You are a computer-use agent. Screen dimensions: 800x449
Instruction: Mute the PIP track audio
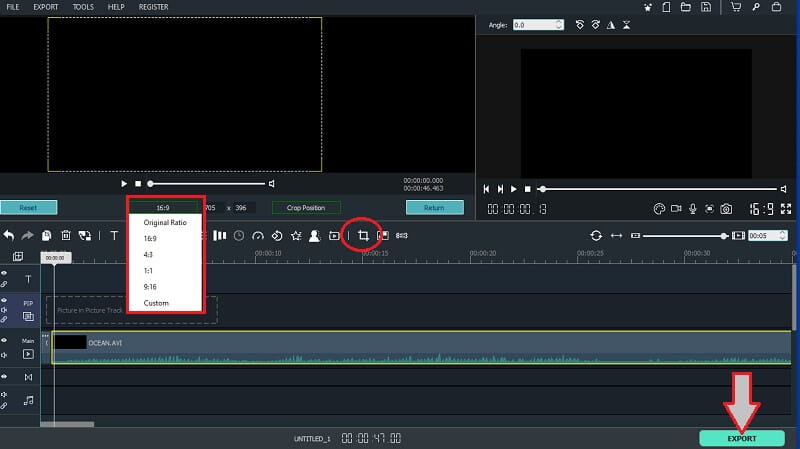tap(4, 310)
